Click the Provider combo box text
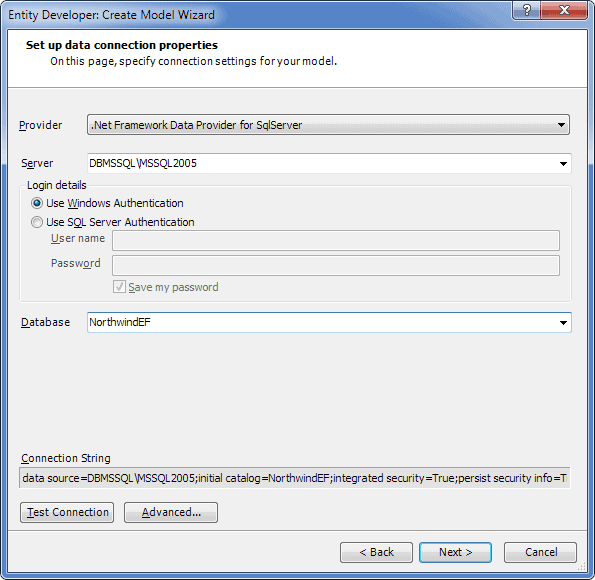Viewport: 595px width, 580px height. (x=196, y=125)
